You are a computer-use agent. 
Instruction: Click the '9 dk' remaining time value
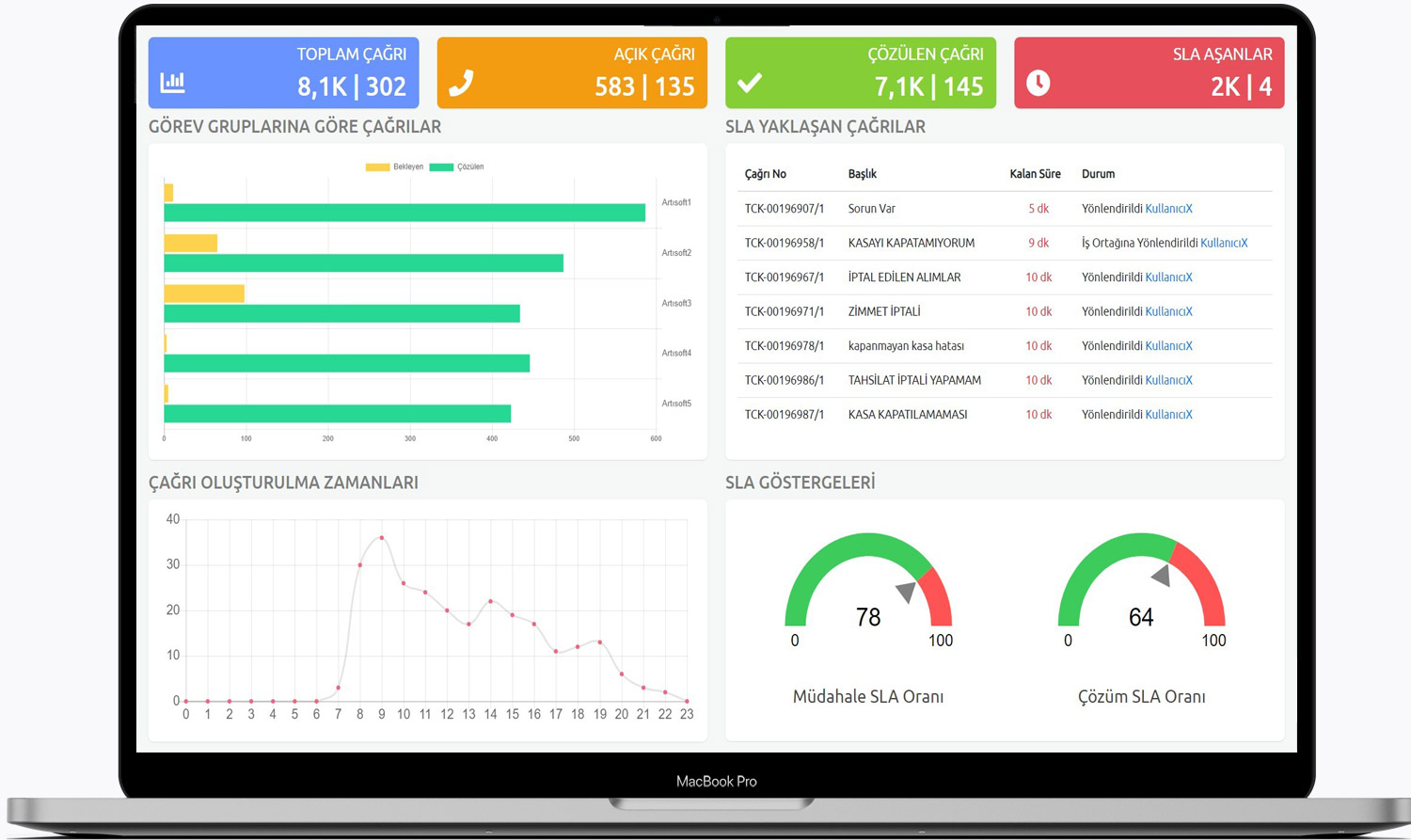click(x=1038, y=243)
